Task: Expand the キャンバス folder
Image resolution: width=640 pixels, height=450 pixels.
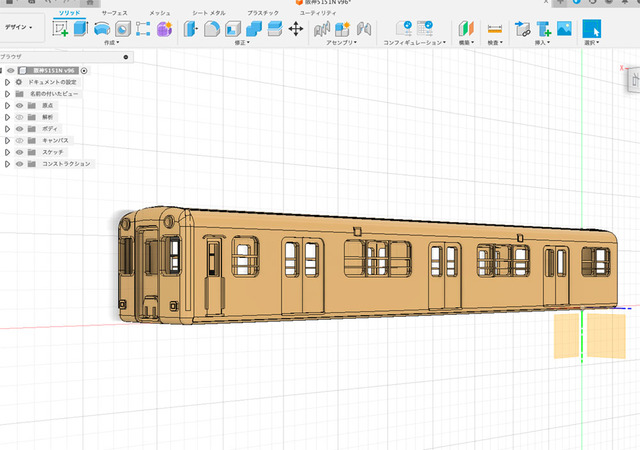Action: 7,140
